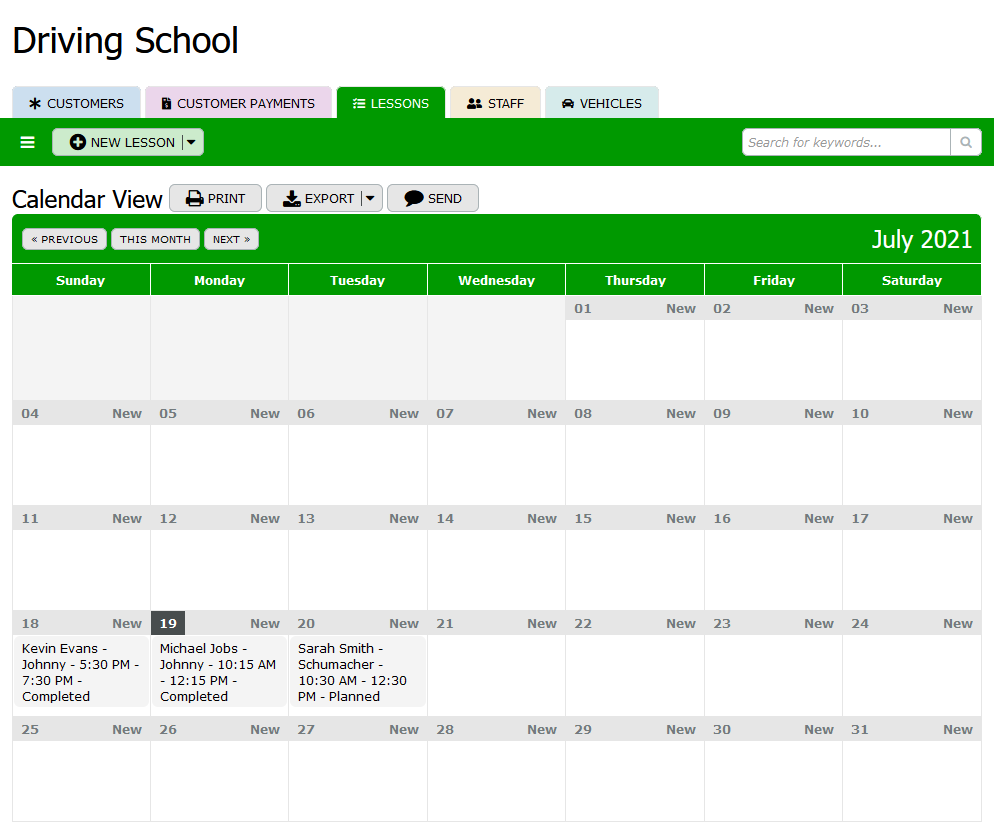This screenshot has width=994, height=836.
Task: Click the Export download icon
Action: tap(292, 199)
